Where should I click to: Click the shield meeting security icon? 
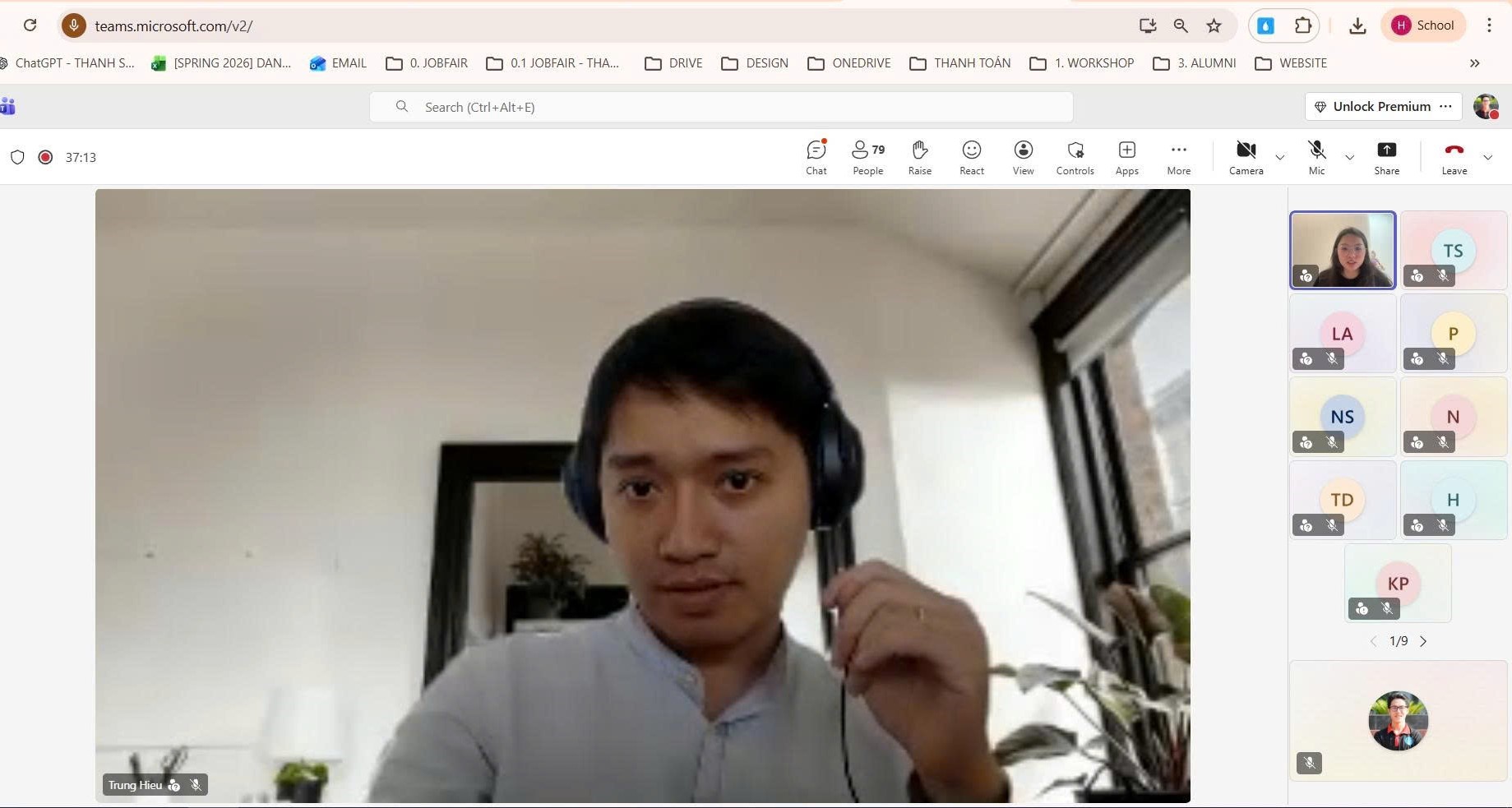coord(17,157)
